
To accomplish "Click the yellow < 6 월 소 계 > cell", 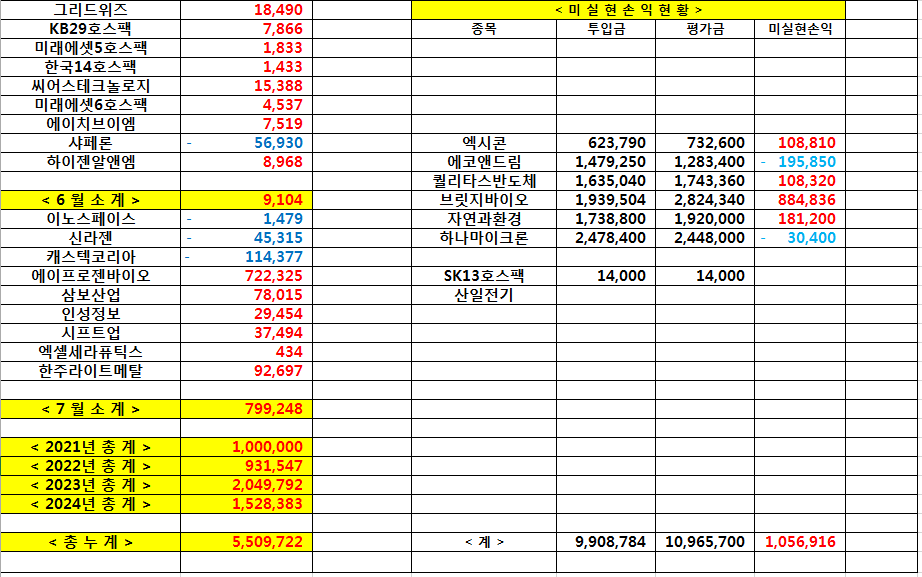I will point(91,200).
